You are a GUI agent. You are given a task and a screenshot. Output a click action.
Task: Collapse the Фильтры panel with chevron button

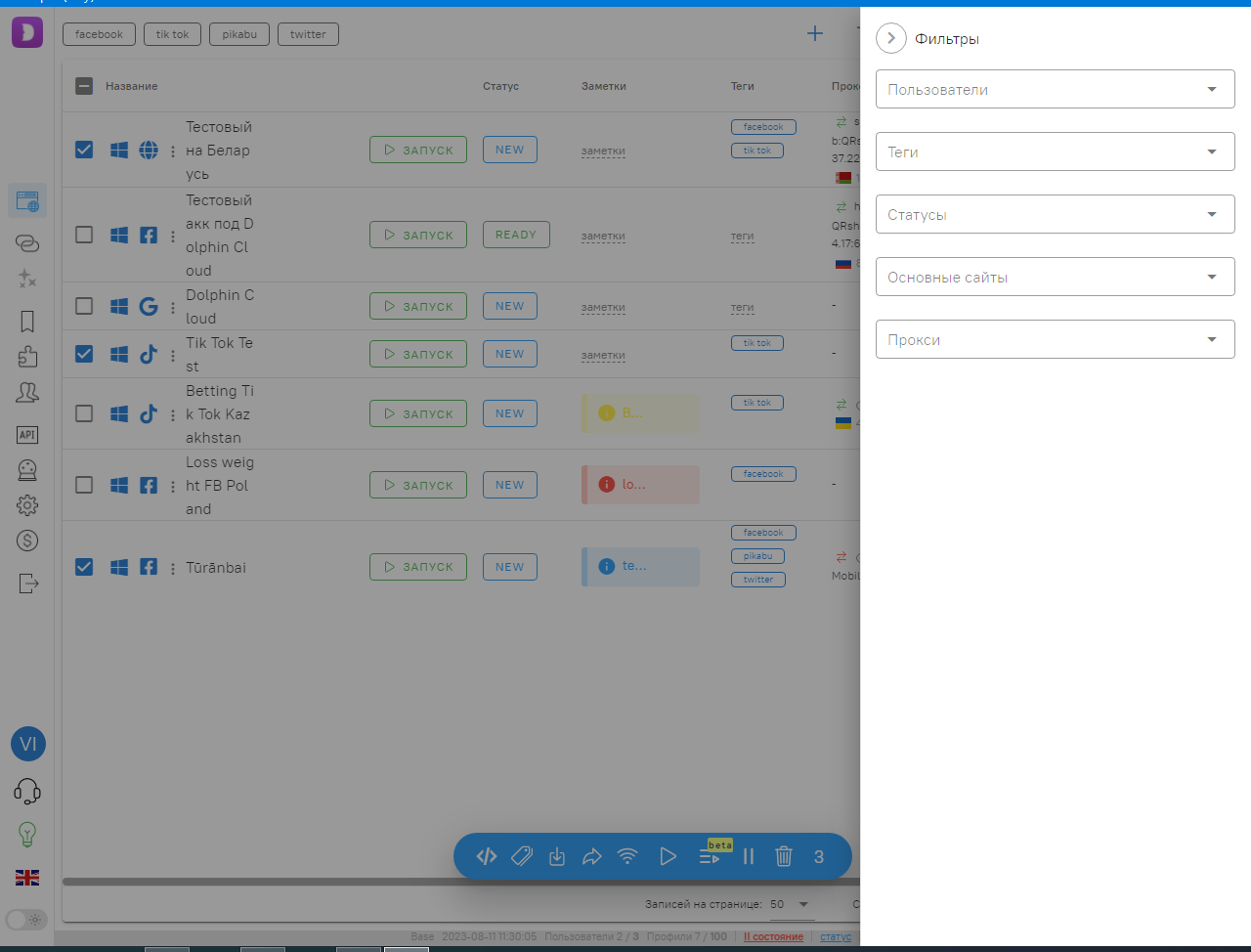click(891, 38)
